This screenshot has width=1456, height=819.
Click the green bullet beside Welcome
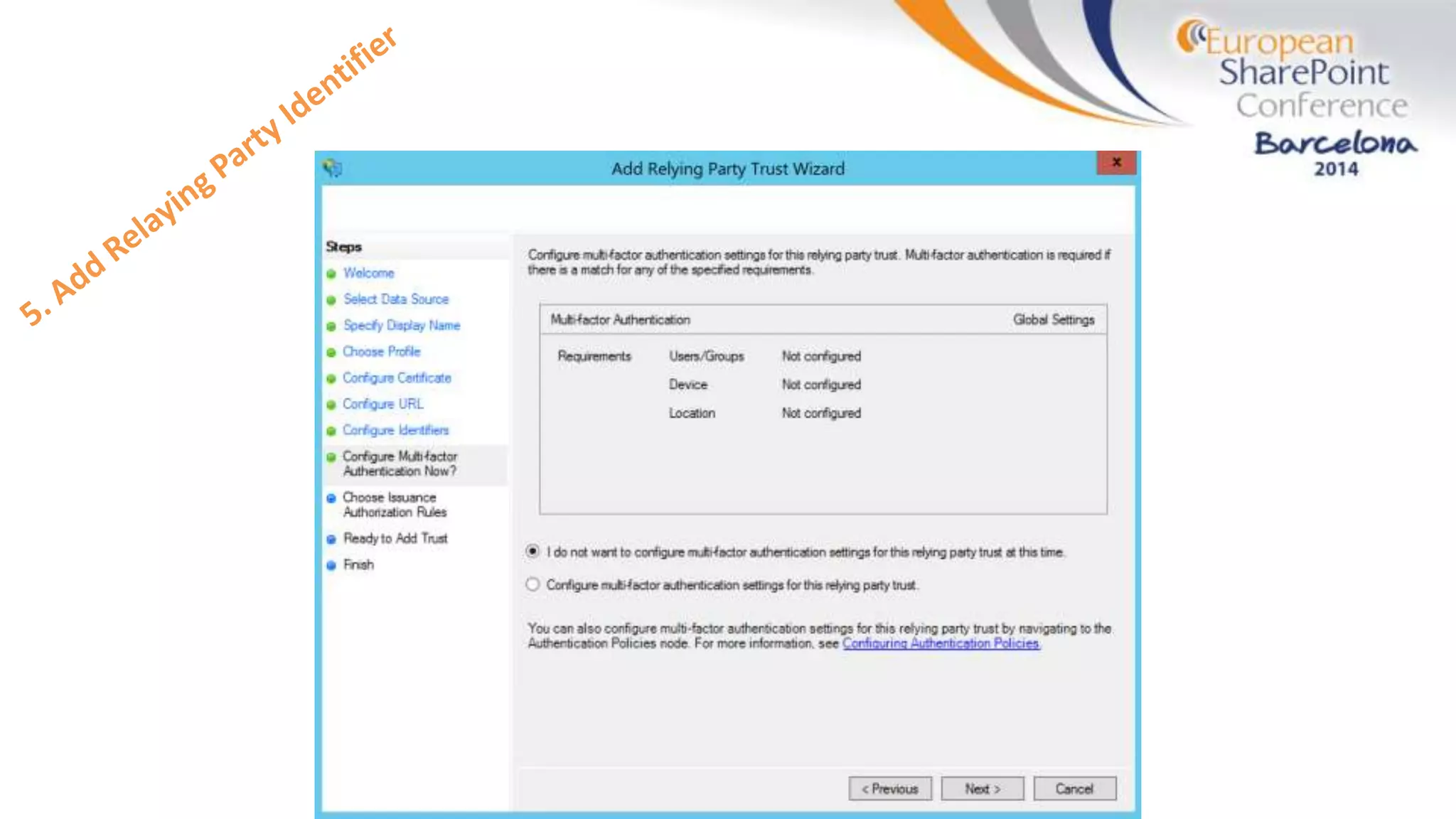click(331, 274)
